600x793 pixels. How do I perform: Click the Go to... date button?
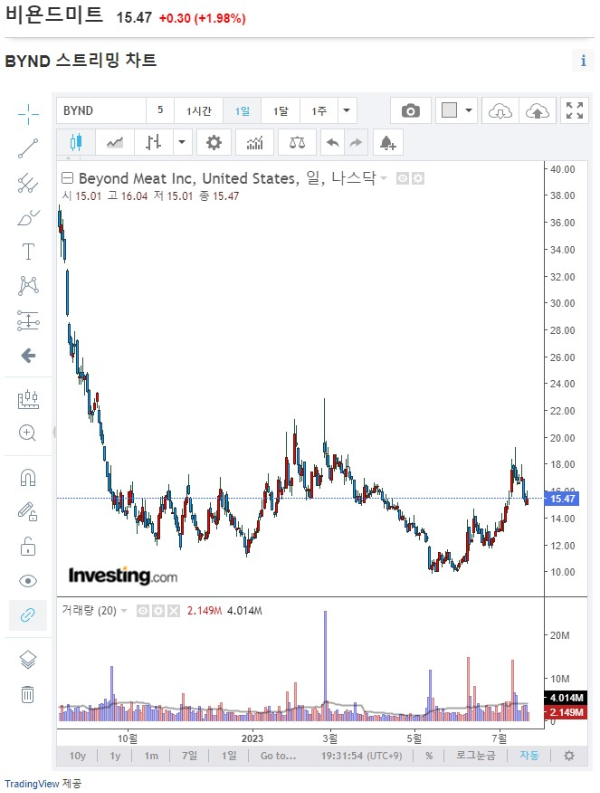point(278,756)
